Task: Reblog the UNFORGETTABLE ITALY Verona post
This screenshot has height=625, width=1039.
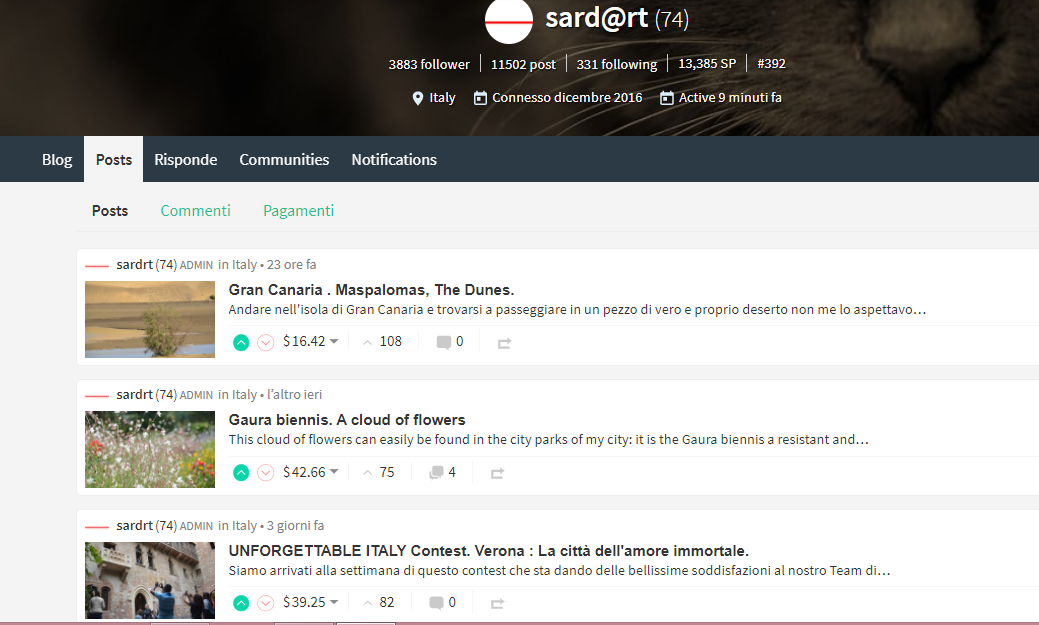Action: click(497, 603)
